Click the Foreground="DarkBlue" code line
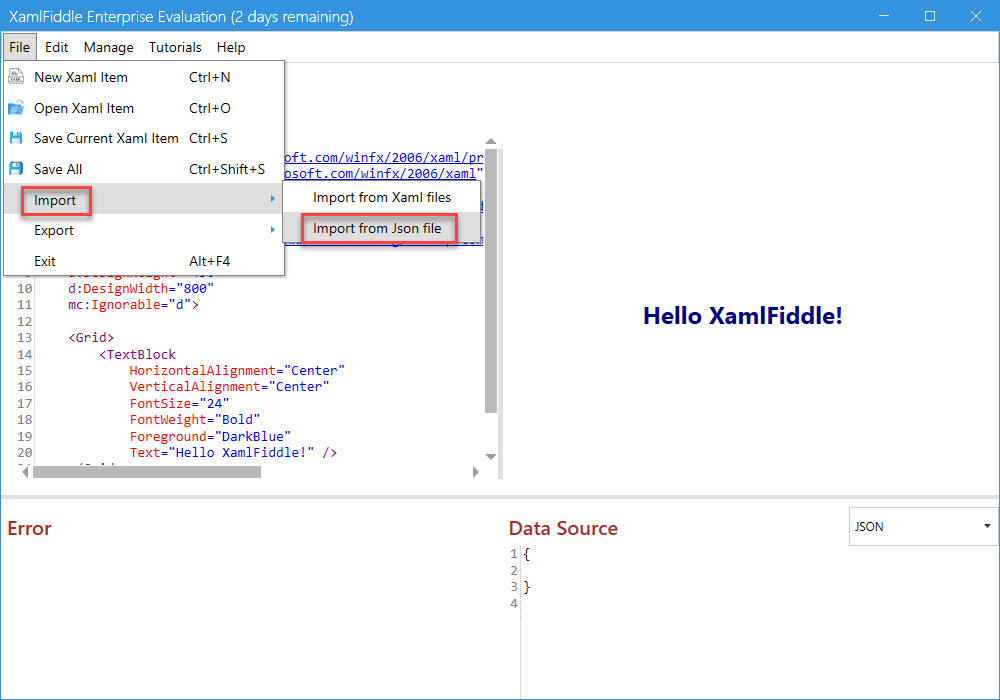 [x=210, y=436]
